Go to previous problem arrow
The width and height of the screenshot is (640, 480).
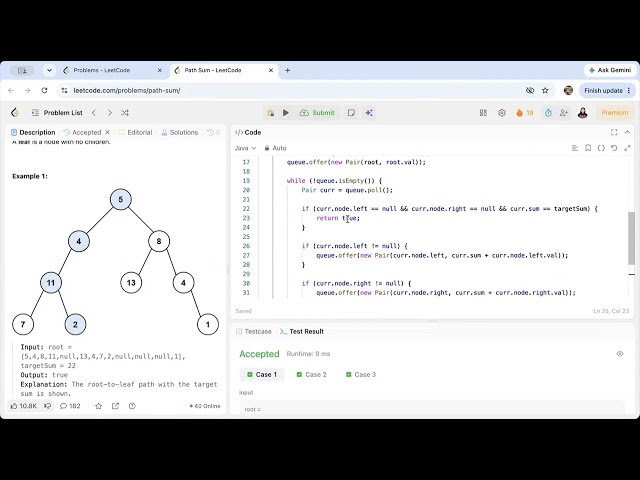(94, 113)
